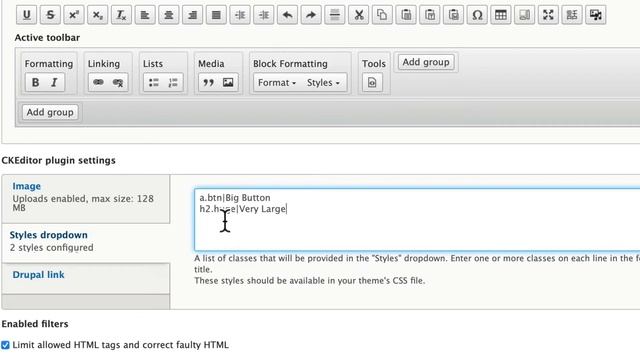Click the Maximize editor icon
The image size is (640, 360).
click(548, 15)
